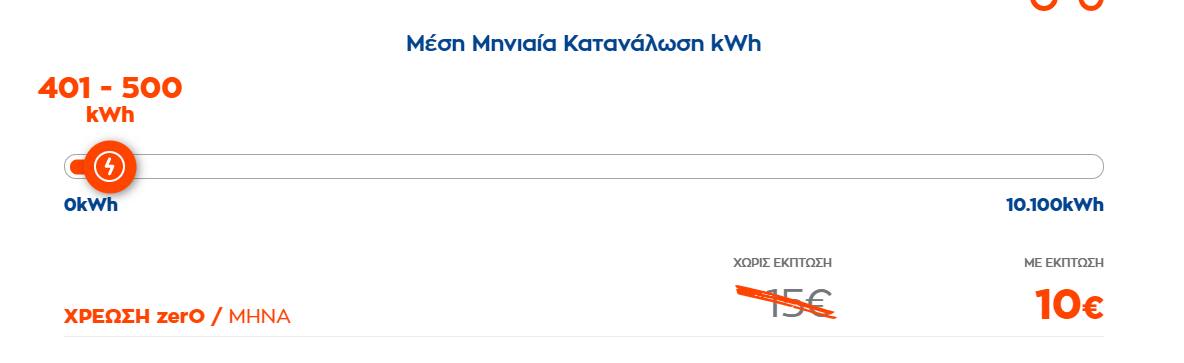Viewport: 1184px width, 363px height.
Task: Click the slider track at one-quarter from 0kWh
Action: [x=324, y=167]
